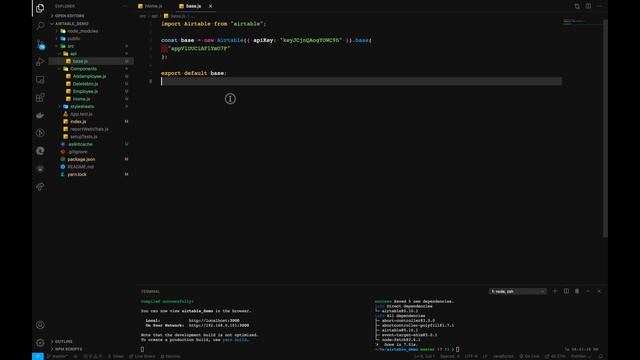Collapse the src folder
This screenshot has width=640, height=360.
[71, 46]
